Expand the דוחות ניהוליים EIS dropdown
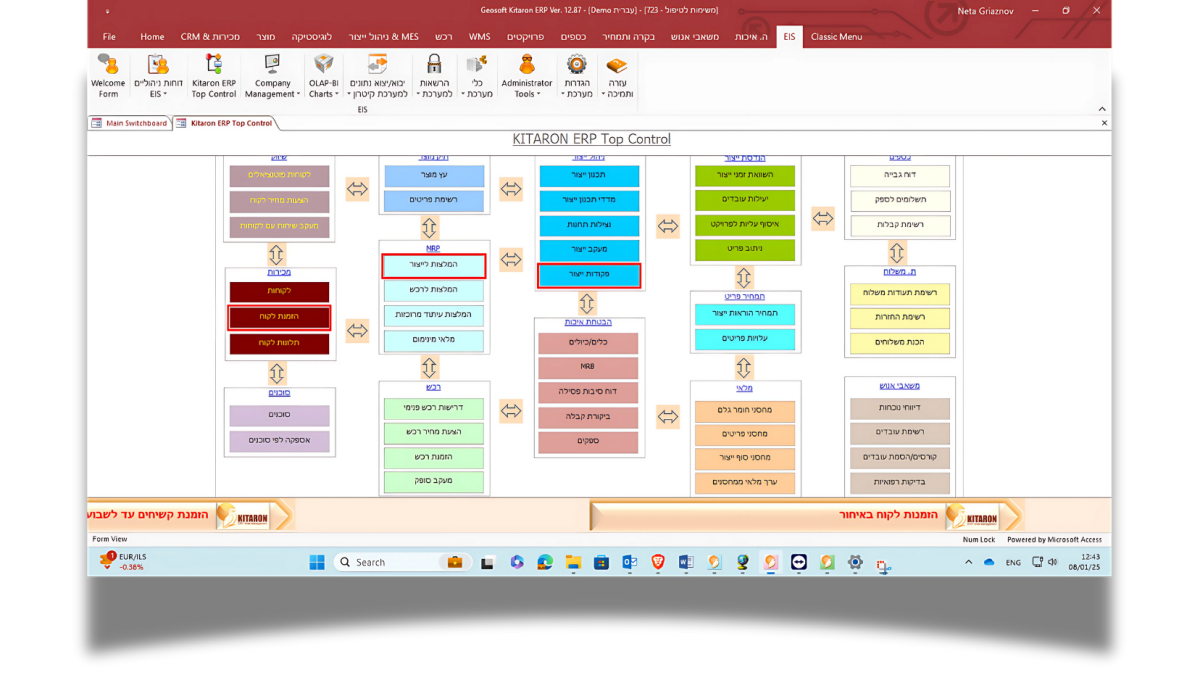The image size is (1200, 675). [158, 77]
